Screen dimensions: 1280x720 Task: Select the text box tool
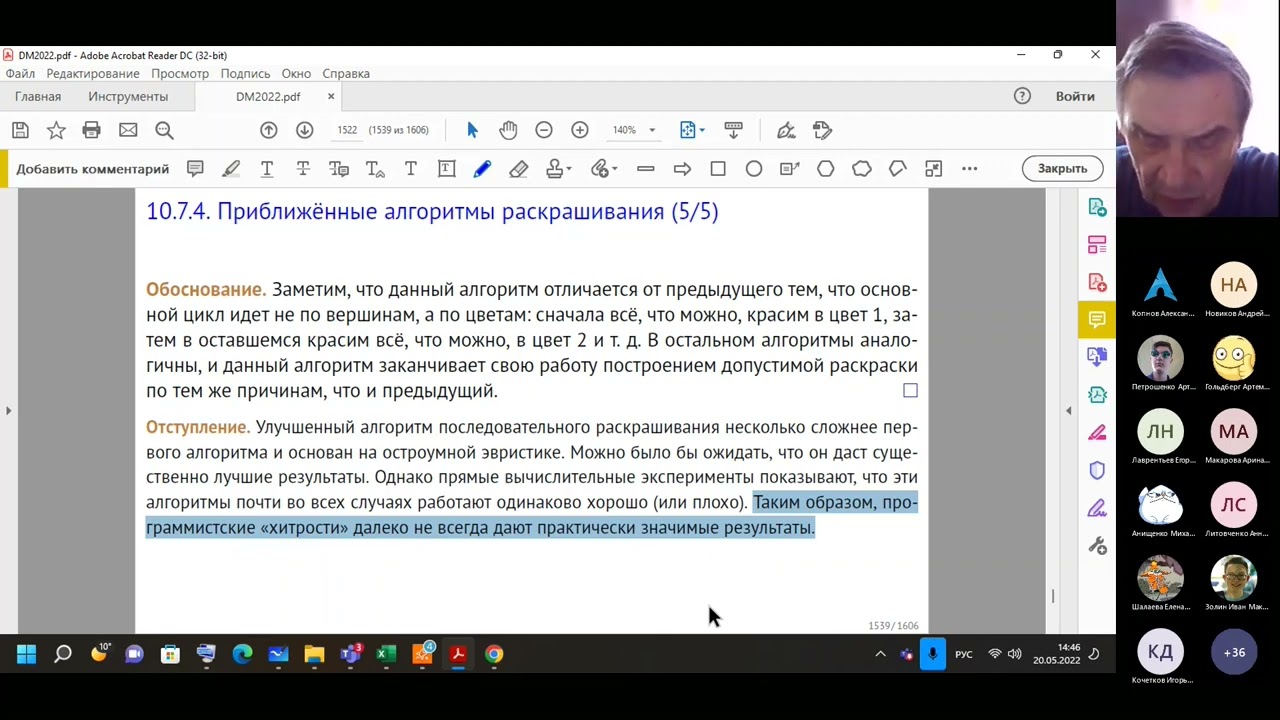(447, 169)
